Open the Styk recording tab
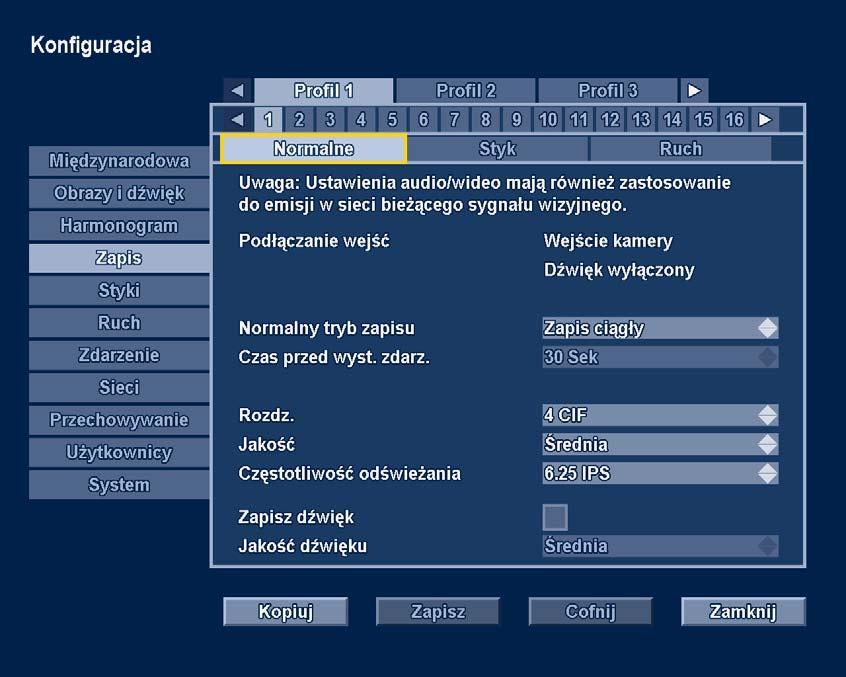This screenshot has width=846, height=677. point(497,149)
